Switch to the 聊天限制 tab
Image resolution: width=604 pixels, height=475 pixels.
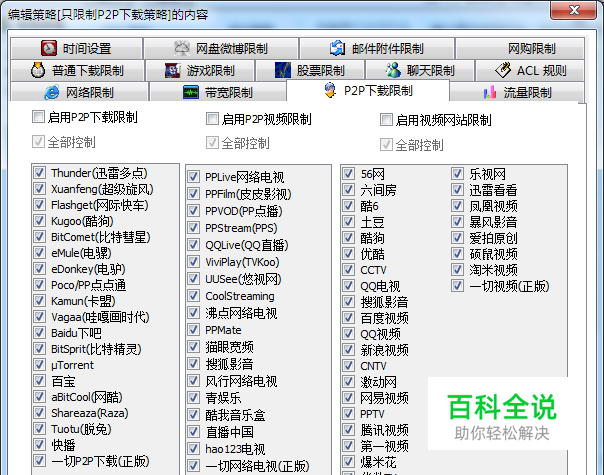coord(419,70)
